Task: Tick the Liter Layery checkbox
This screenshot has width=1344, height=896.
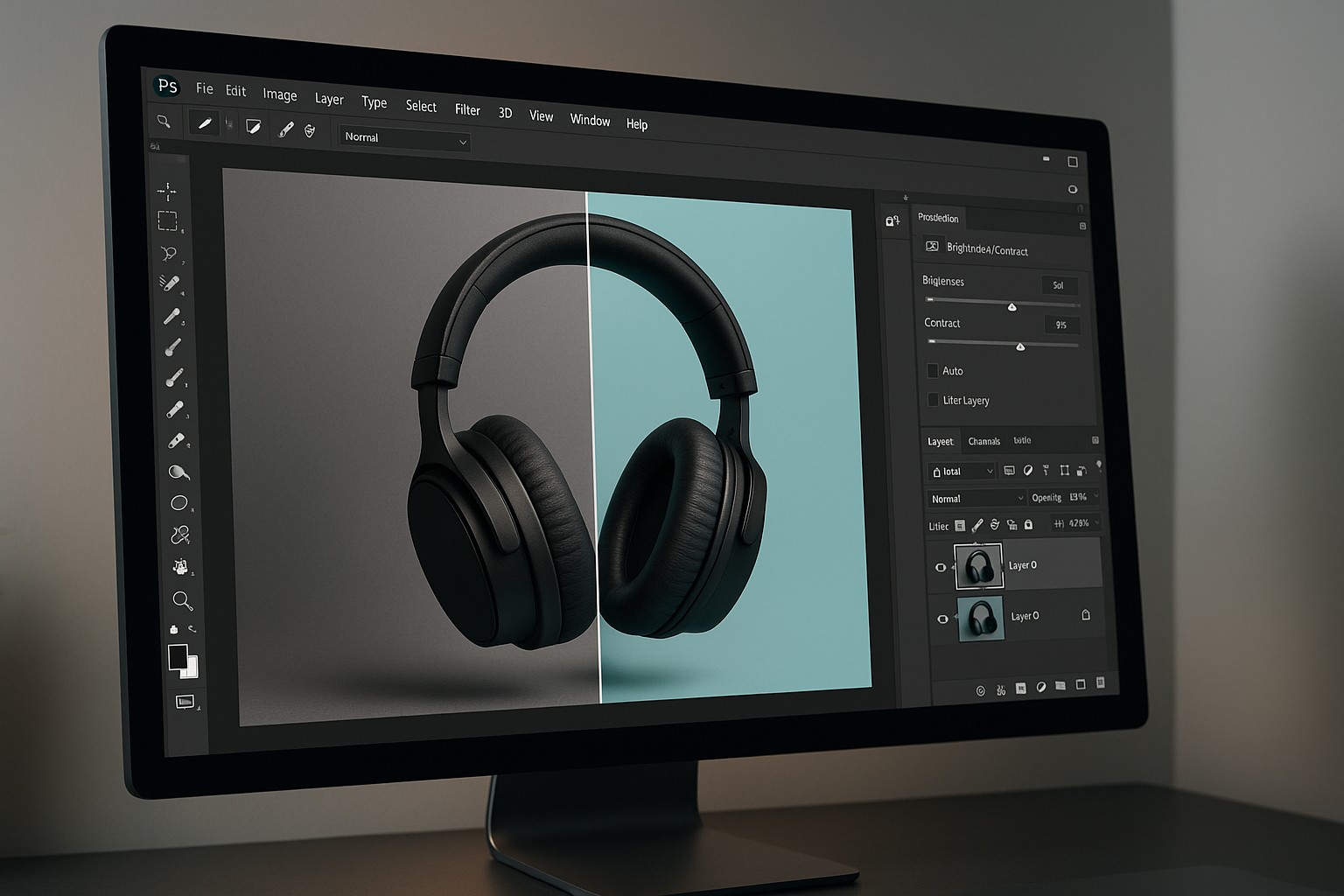Action: click(933, 400)
